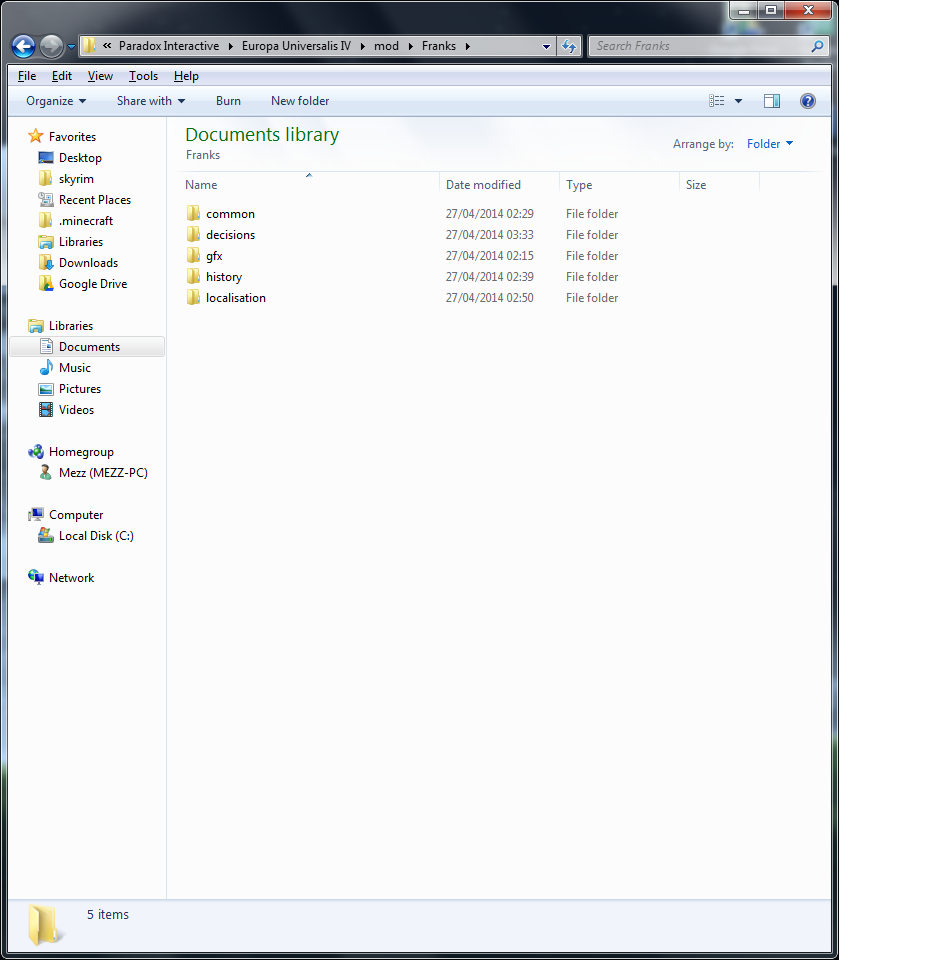The image size is (931, 960).
Task: Open the More view options arrow
Action: click(x=738, y=101)
